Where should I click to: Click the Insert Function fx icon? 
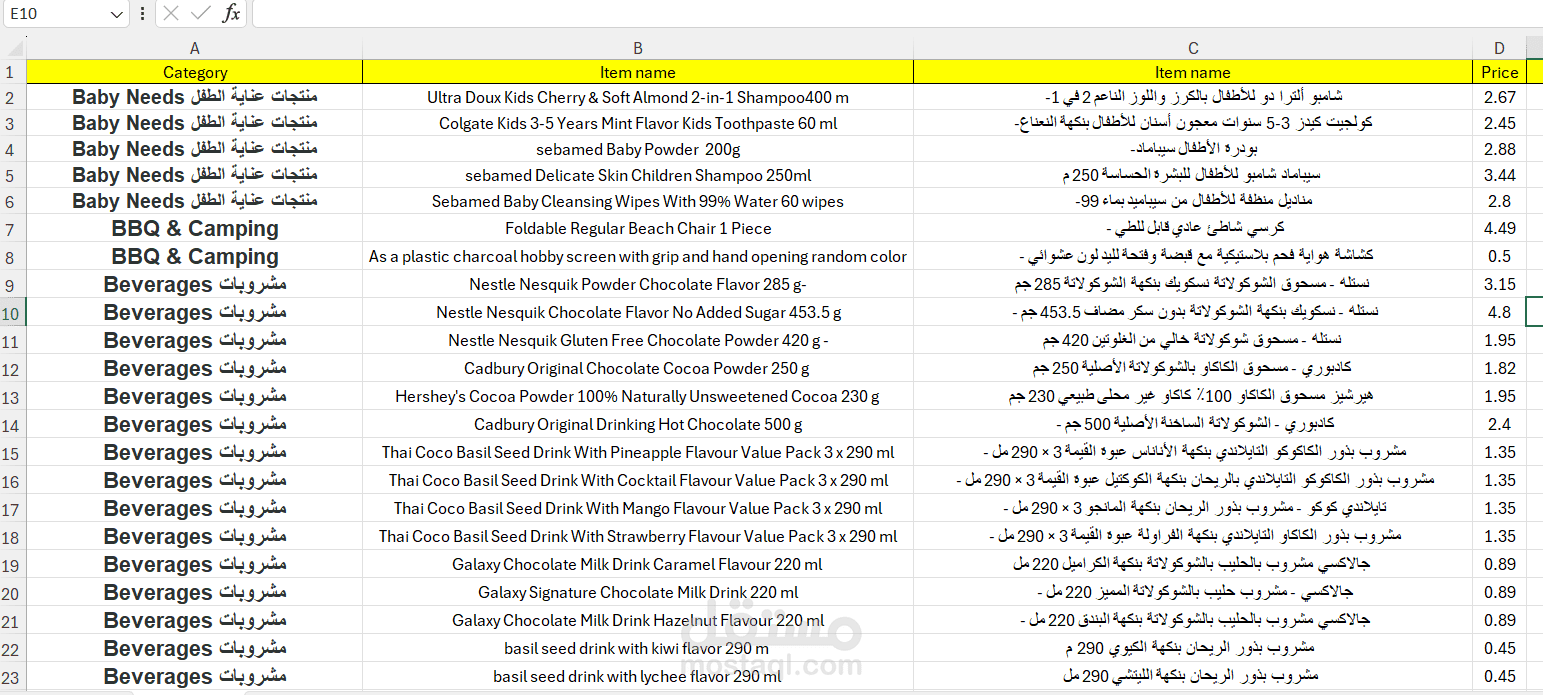click(x=231, y=13)
